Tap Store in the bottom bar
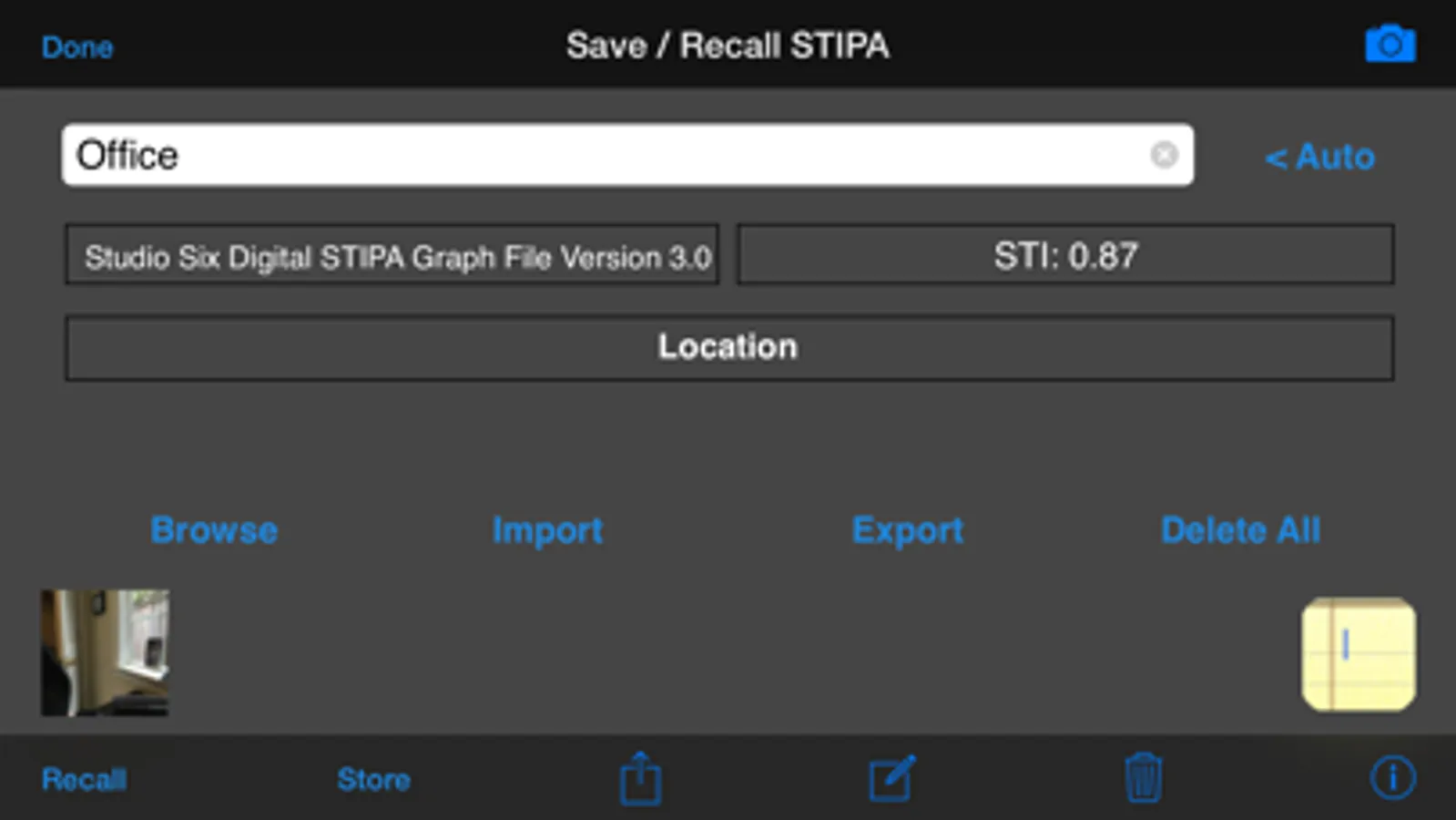 point(373,779)
